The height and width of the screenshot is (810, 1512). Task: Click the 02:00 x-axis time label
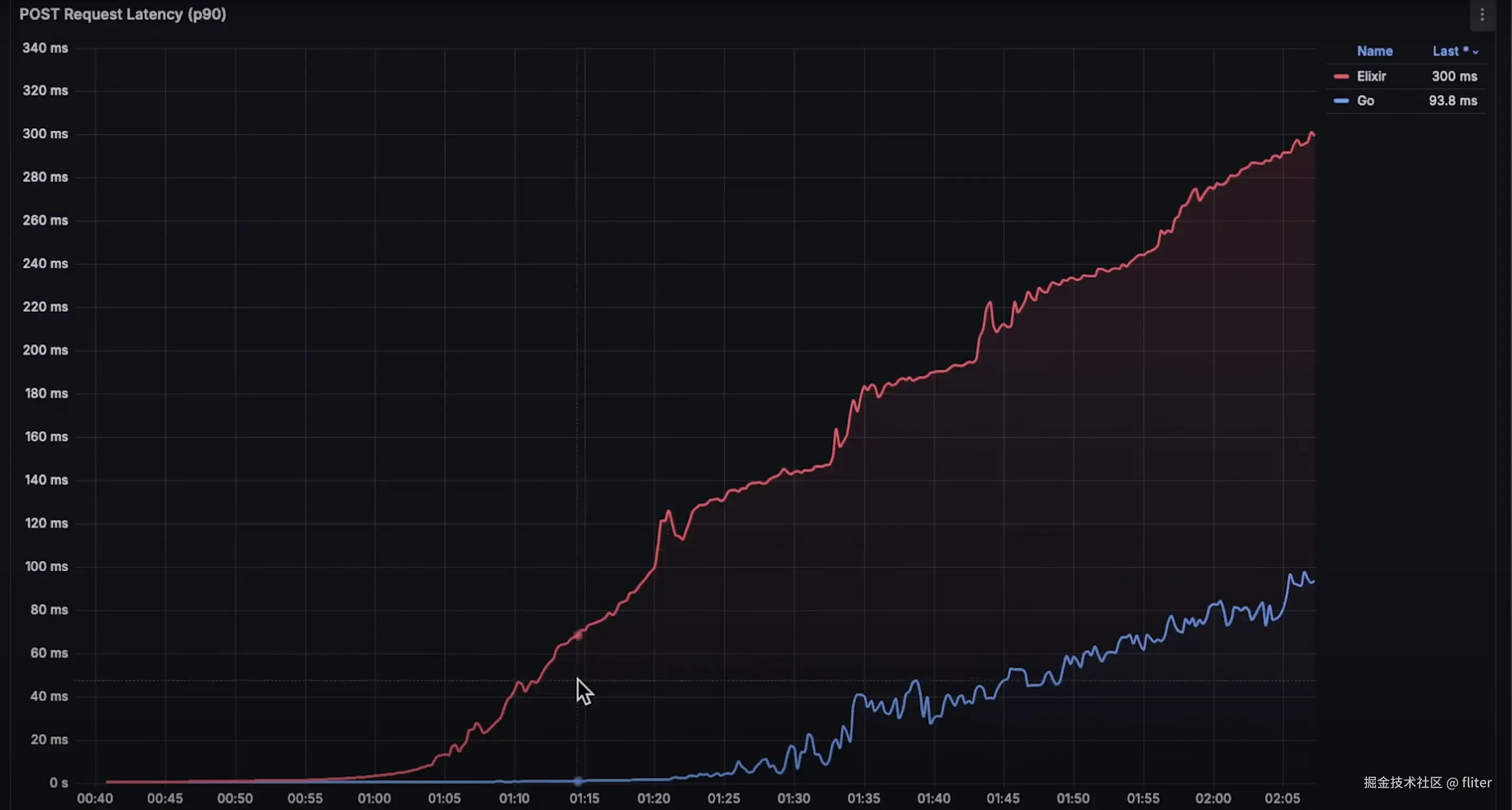[1213, 798]
